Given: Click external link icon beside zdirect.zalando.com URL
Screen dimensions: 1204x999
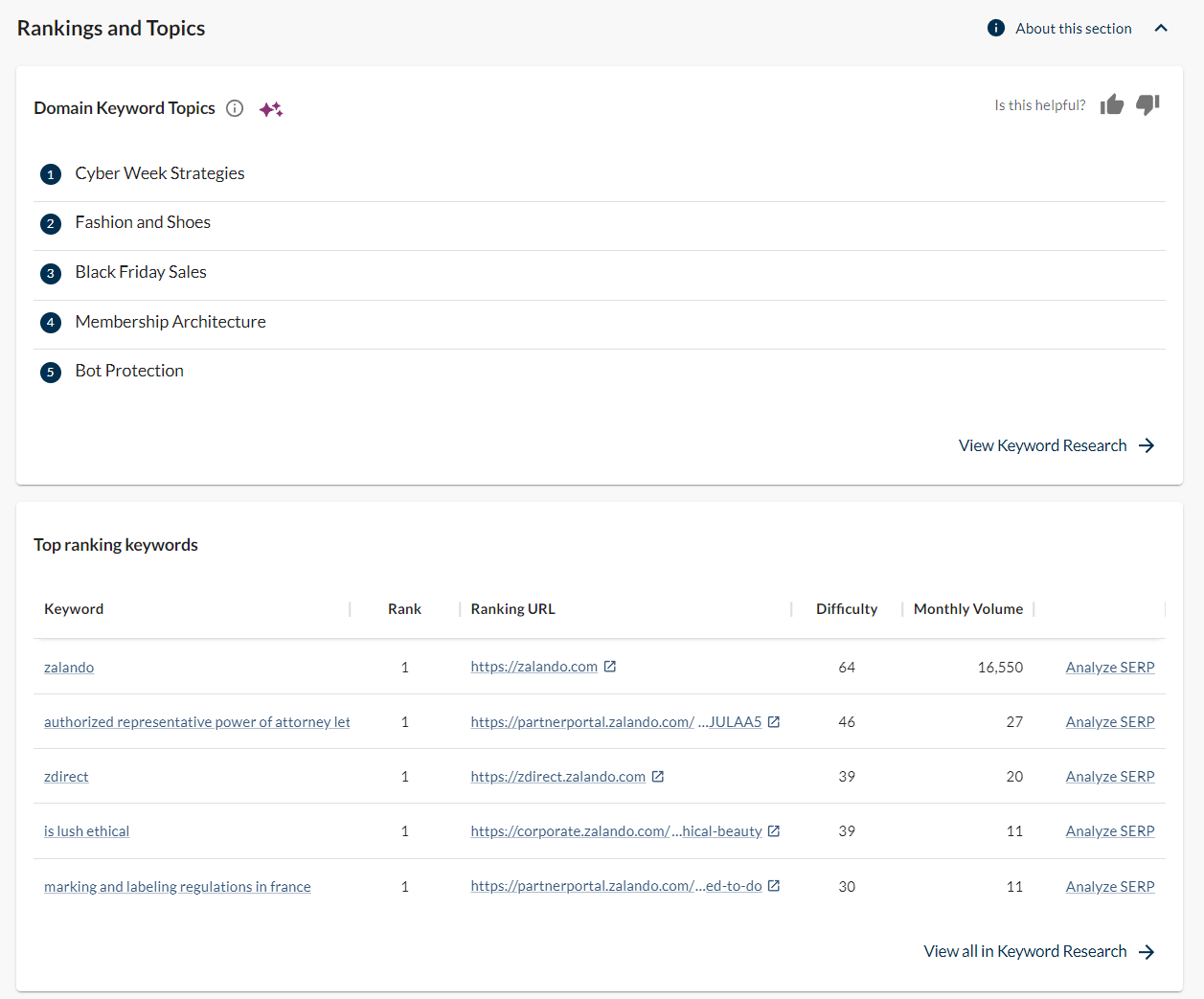Looking at the screenshot, I should point(658,777).
